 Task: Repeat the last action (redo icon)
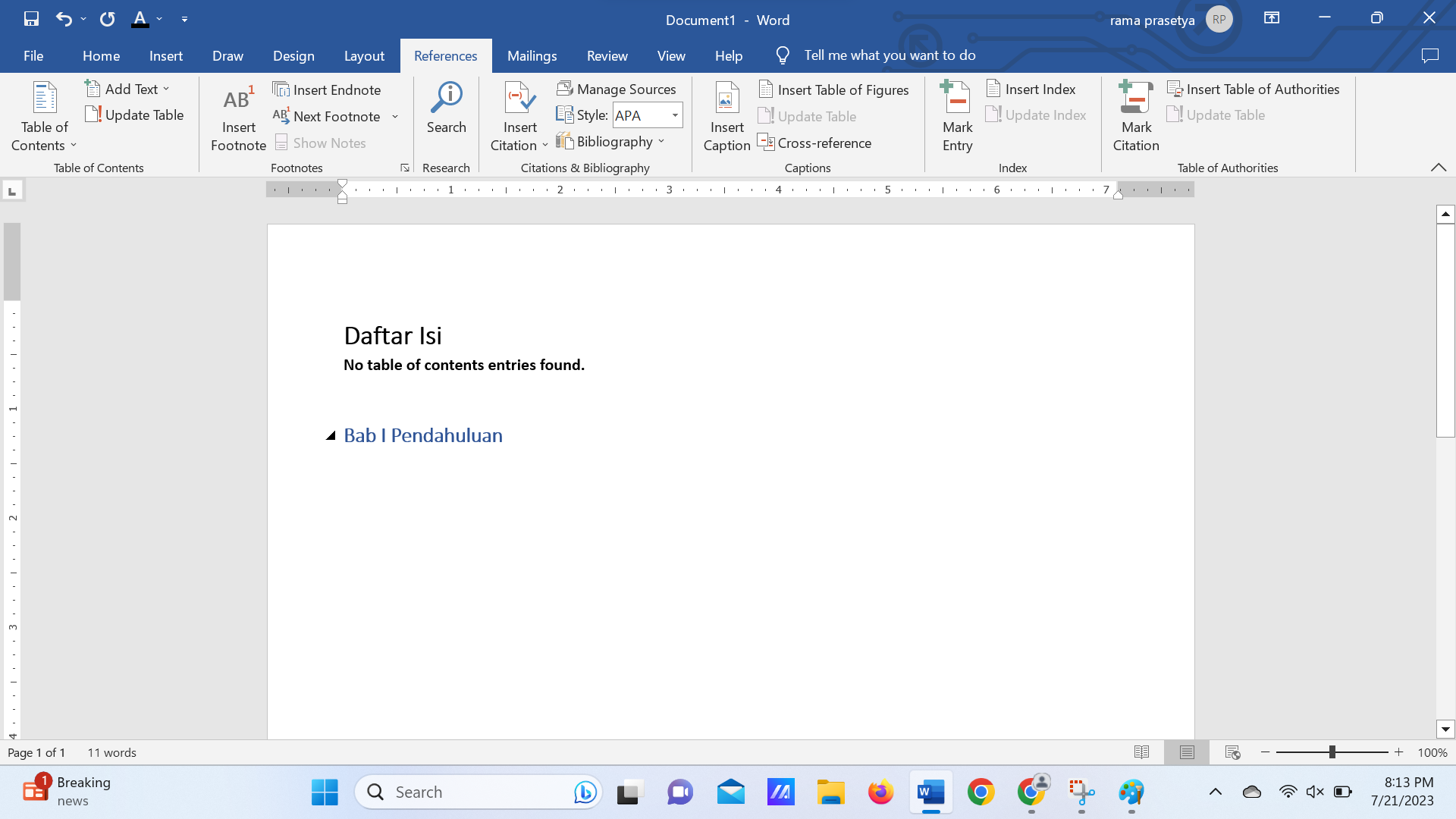pyautogui.click(x=108, y=19)
